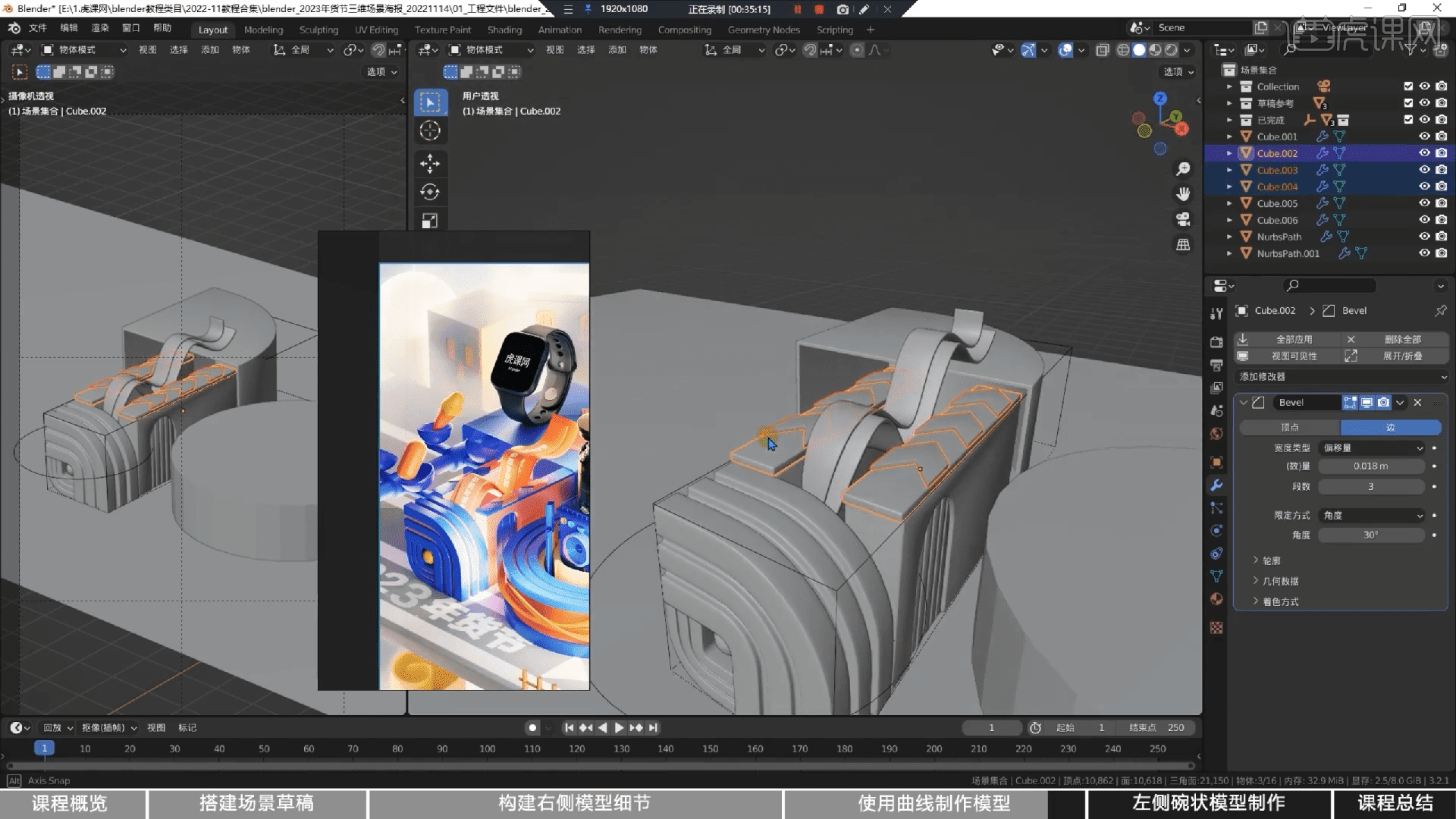Click the Z axis on navigation gizmo
1456x819 pixels.
point(1160,99)
